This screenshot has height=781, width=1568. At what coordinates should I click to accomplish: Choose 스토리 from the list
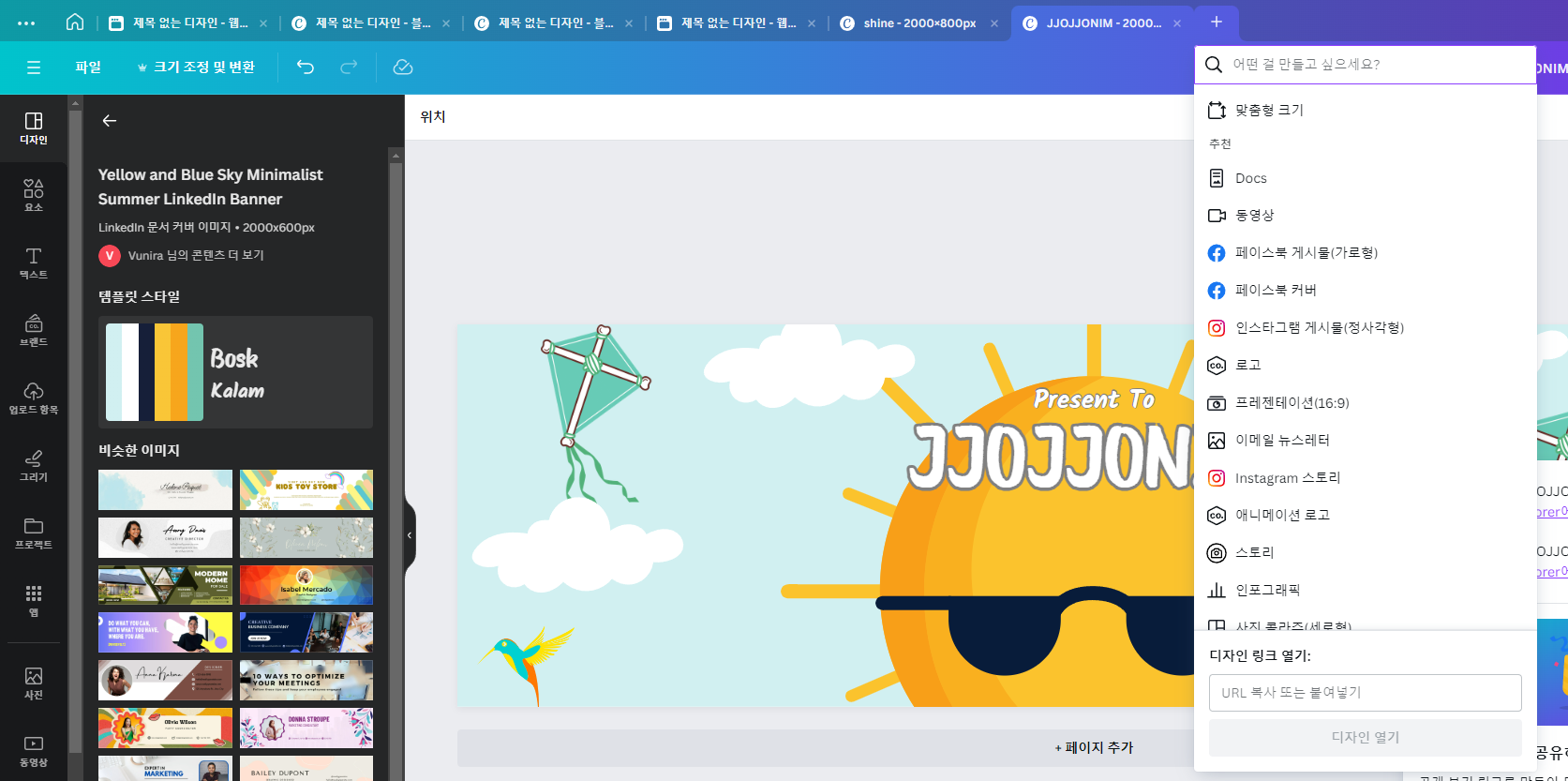tap(1366, 552)
